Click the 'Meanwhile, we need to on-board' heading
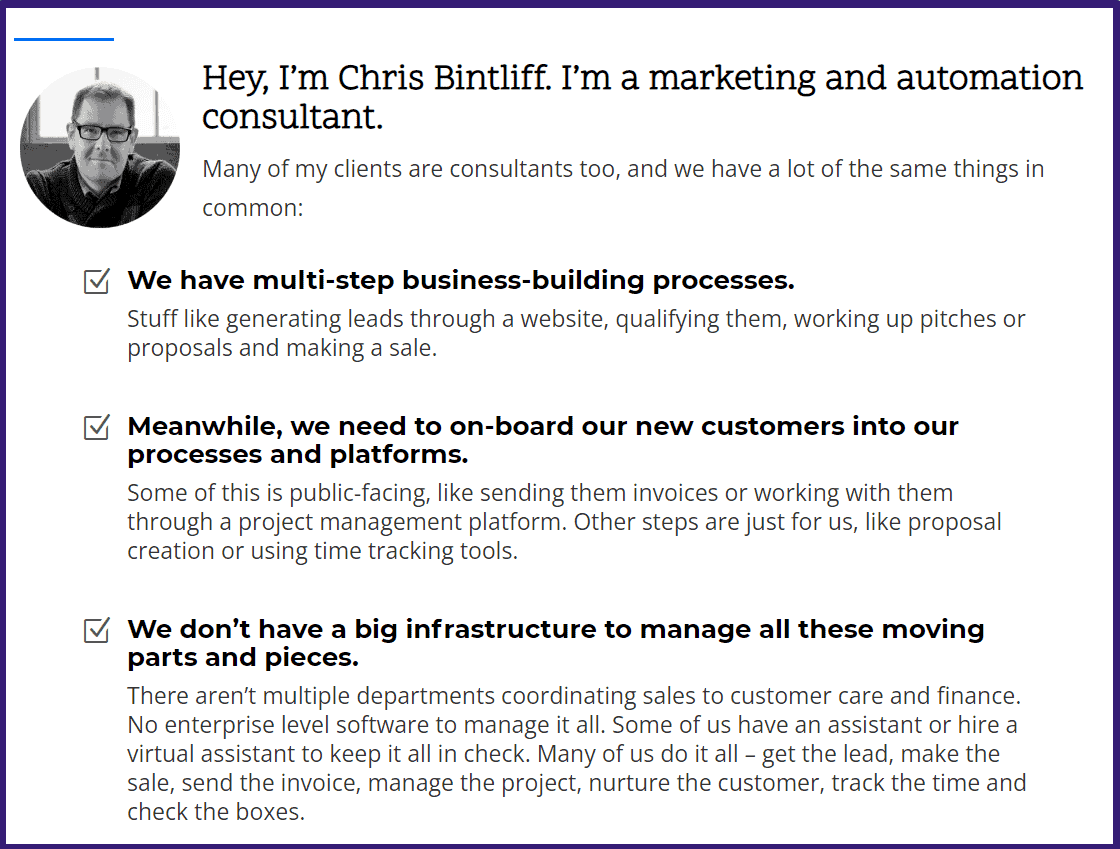Screen dimensions: 1120x849 (x=543, y=440)
